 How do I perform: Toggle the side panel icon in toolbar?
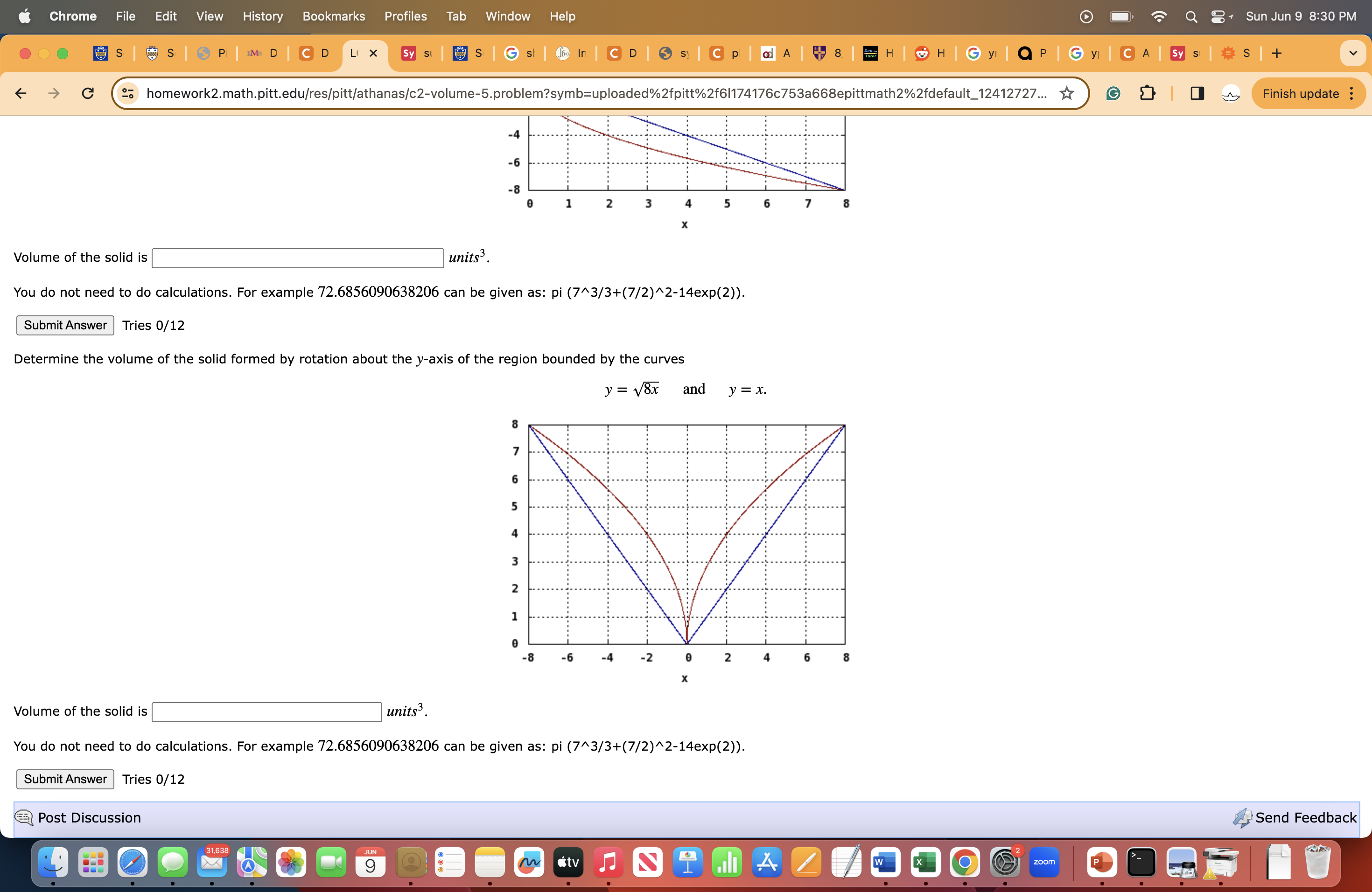coord(1196,93)
